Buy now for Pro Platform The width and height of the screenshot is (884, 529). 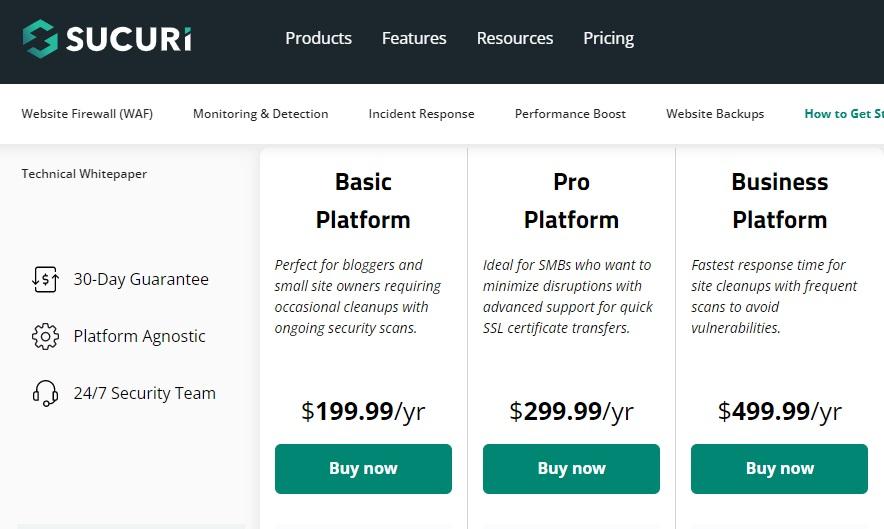click(x=571, y=469)
